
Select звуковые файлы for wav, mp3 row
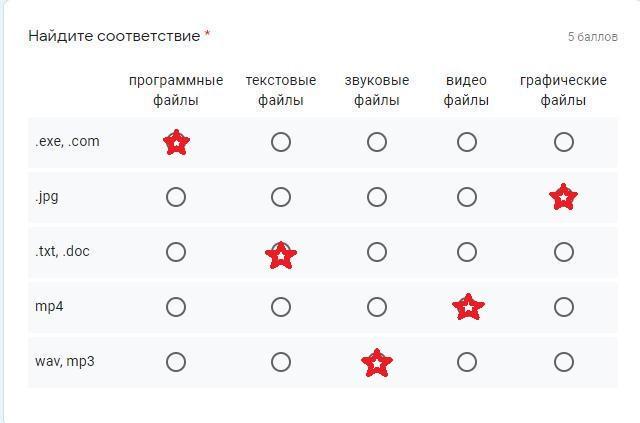(376, 362)
